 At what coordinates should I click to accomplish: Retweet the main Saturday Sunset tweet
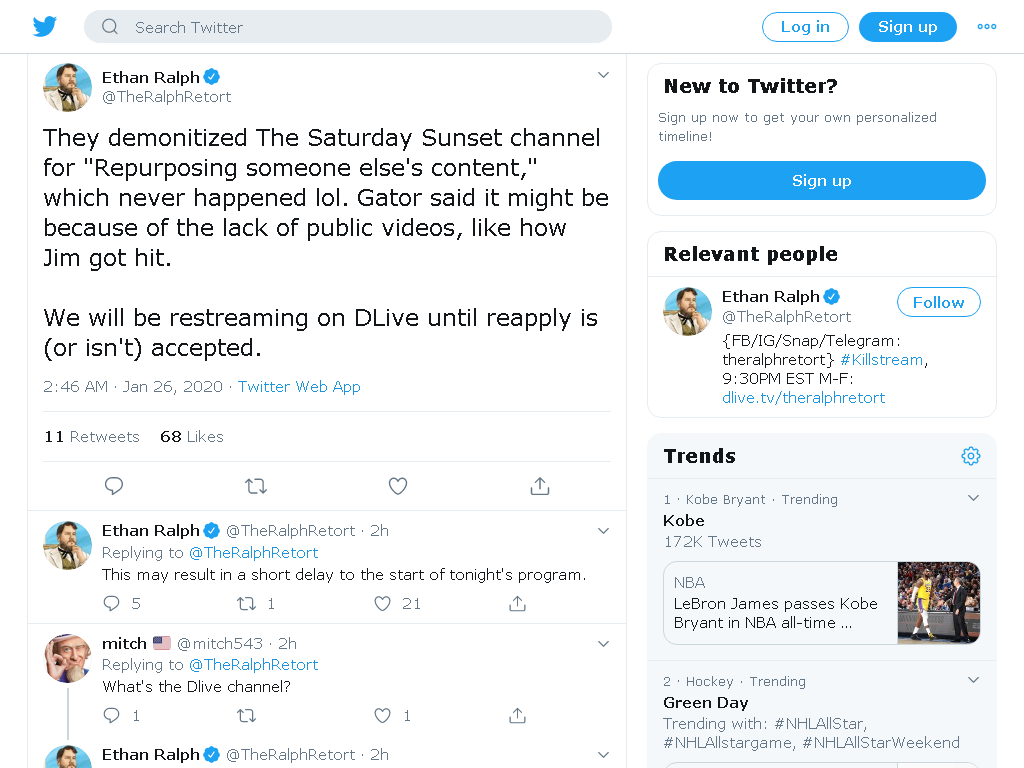pos(256,486)
